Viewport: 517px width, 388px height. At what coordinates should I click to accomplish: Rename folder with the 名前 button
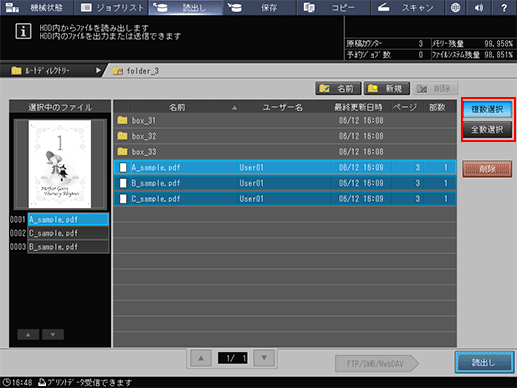[x=338, y=89]
